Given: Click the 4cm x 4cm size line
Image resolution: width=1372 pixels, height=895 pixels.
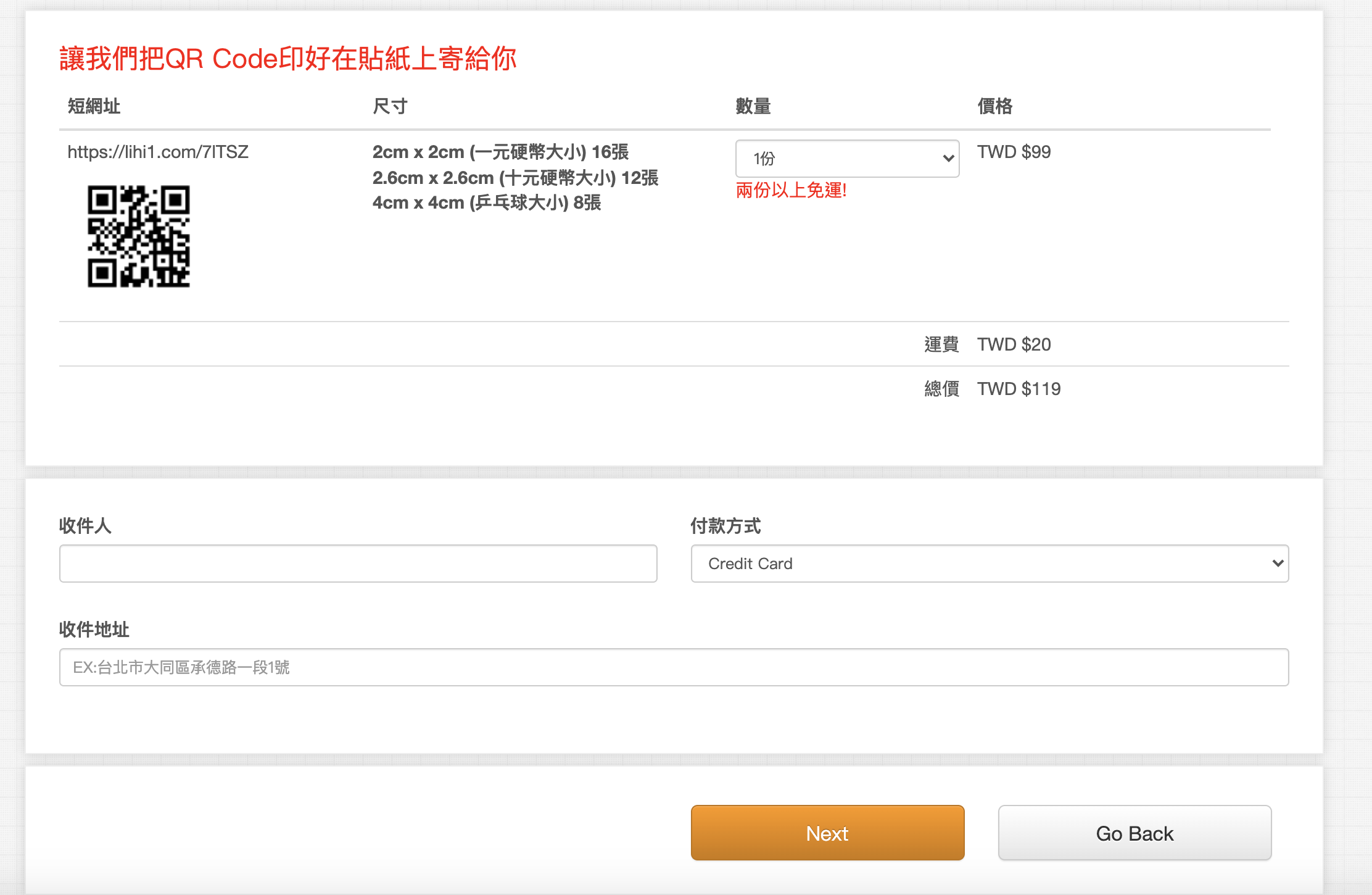Looking at the screenshot, I should pyautogui.click(x=487, y=202).
